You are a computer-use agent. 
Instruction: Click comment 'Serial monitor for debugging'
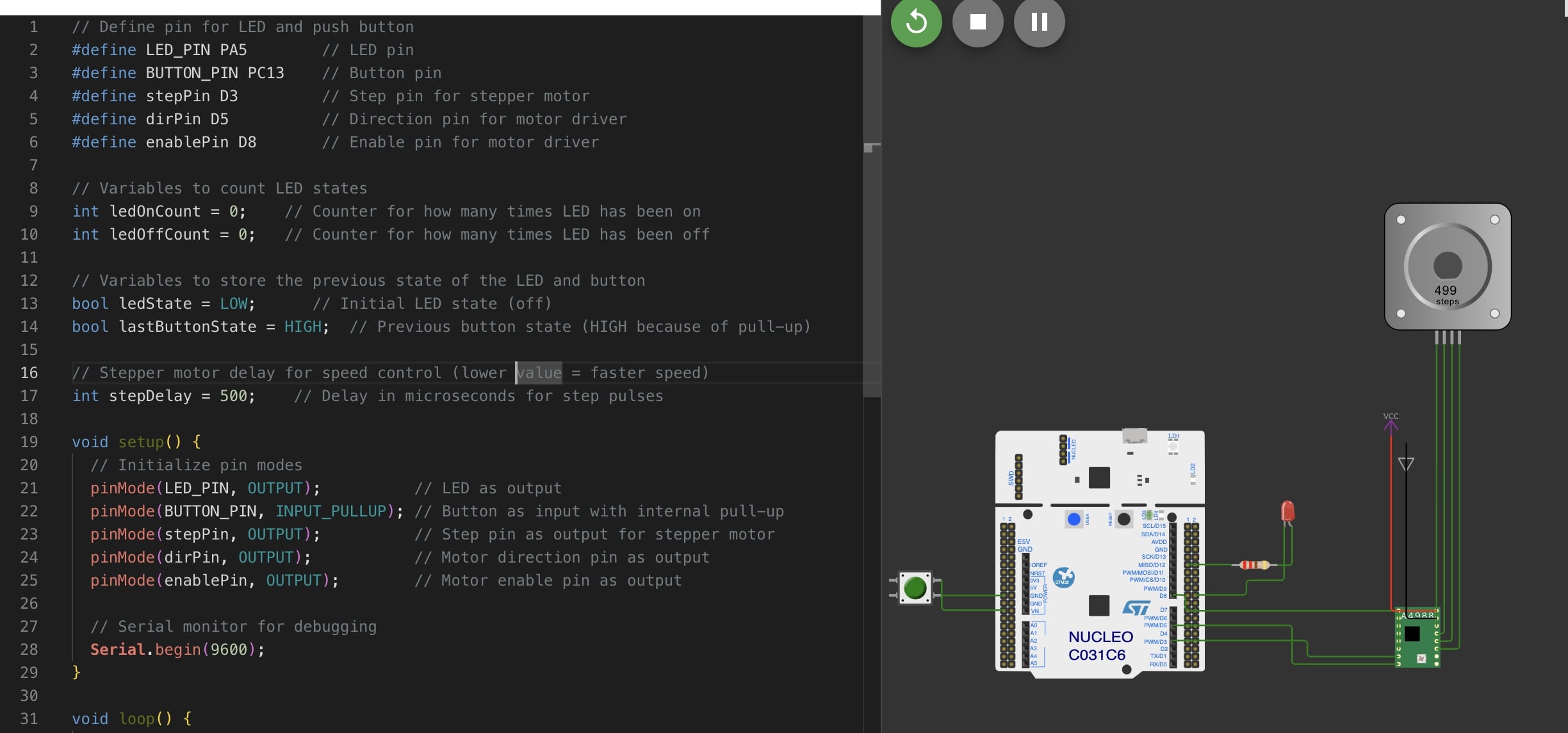point(233,627)
